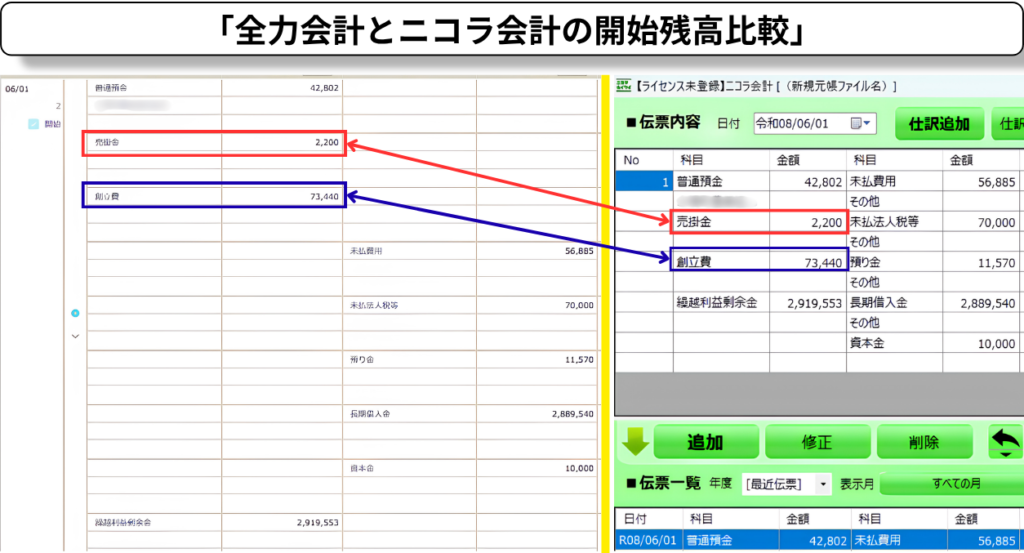The image size is (1024, 553).
Task: Click the 令和08/06/01 date field
Action: (x=815, y=123)
